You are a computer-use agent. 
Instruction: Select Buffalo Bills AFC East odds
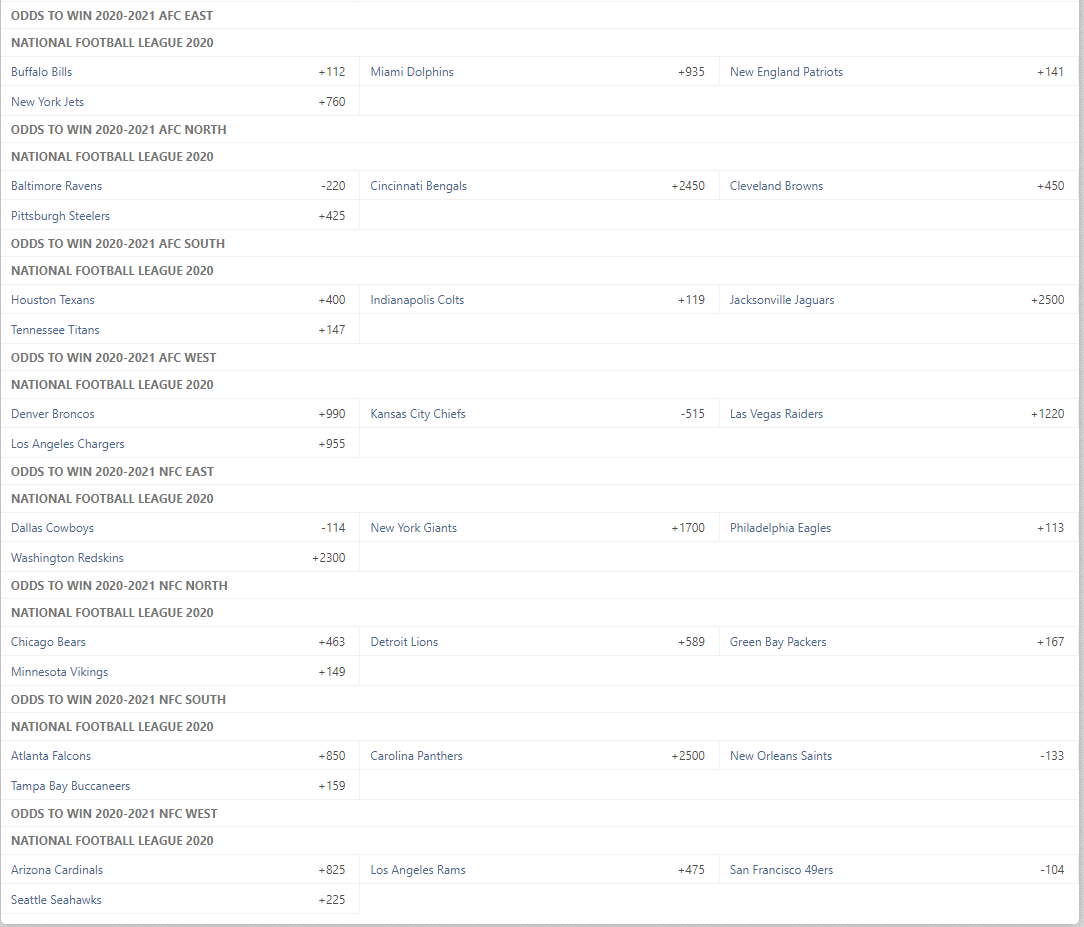pos(180,72)
